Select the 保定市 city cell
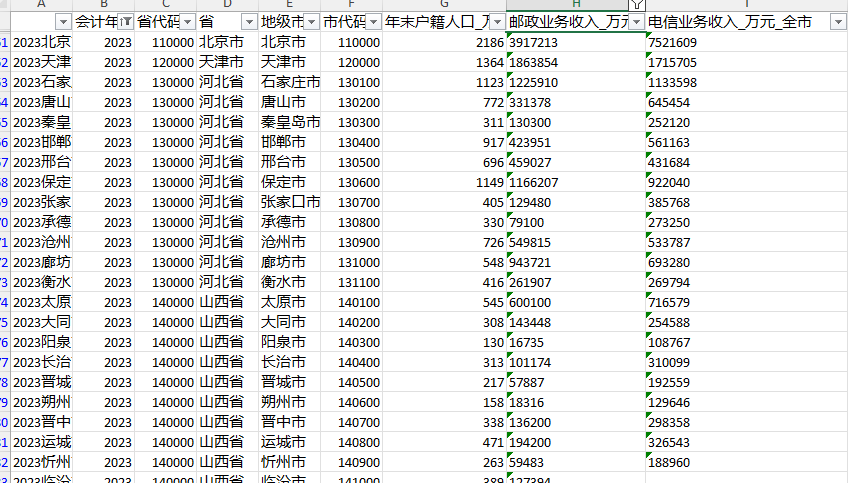Screen dimensions: 848x483 [x=289, y=182]
